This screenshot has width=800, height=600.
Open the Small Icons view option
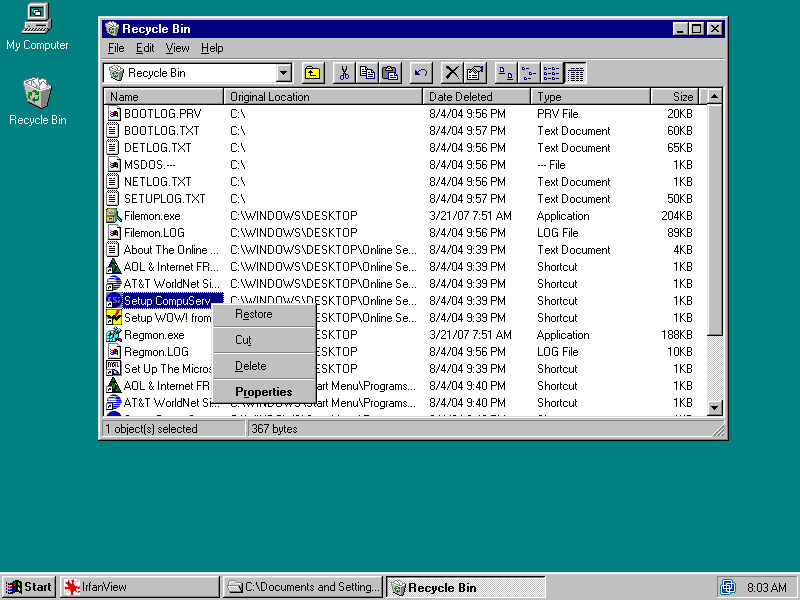coord(527,72)
